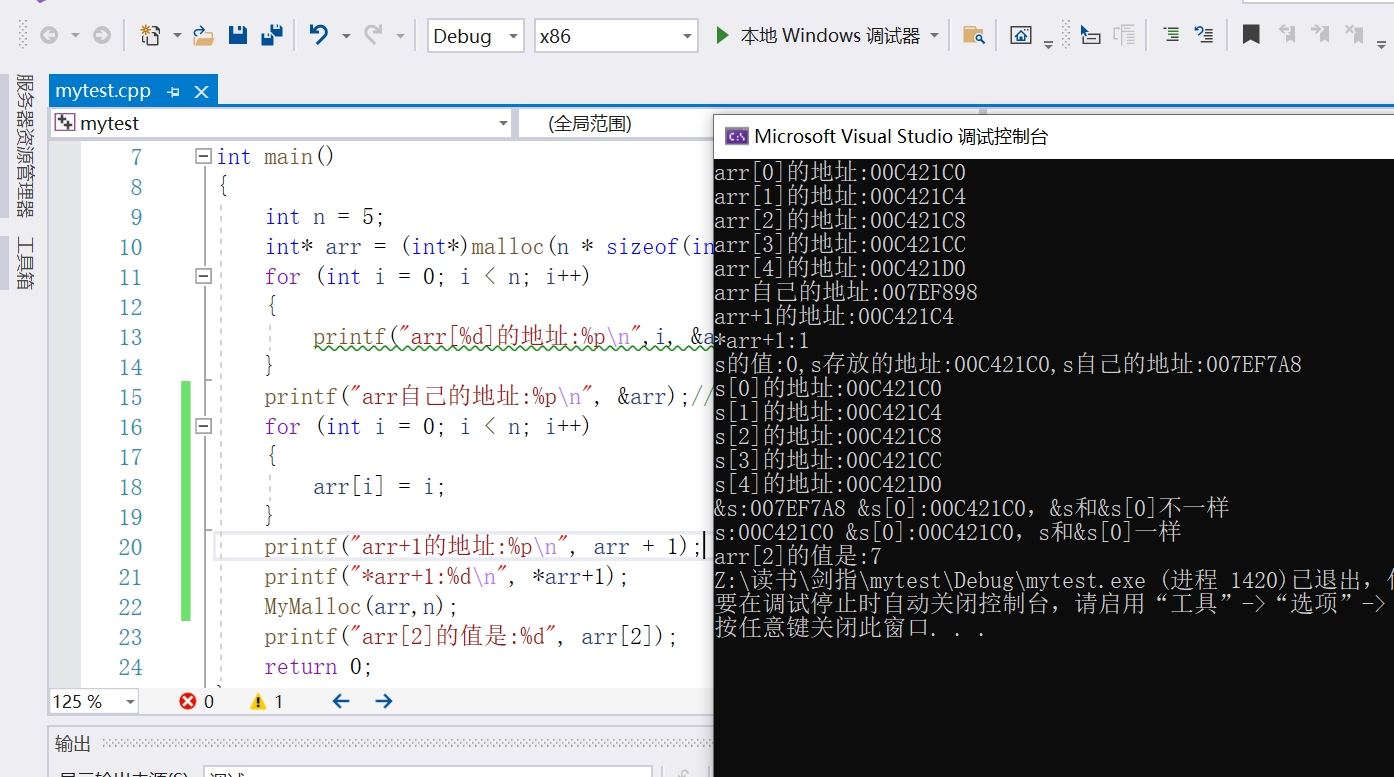1394x777 pixels.
Task: Click the console line "*arr+1:1"
Action: (x=762, y=341)
